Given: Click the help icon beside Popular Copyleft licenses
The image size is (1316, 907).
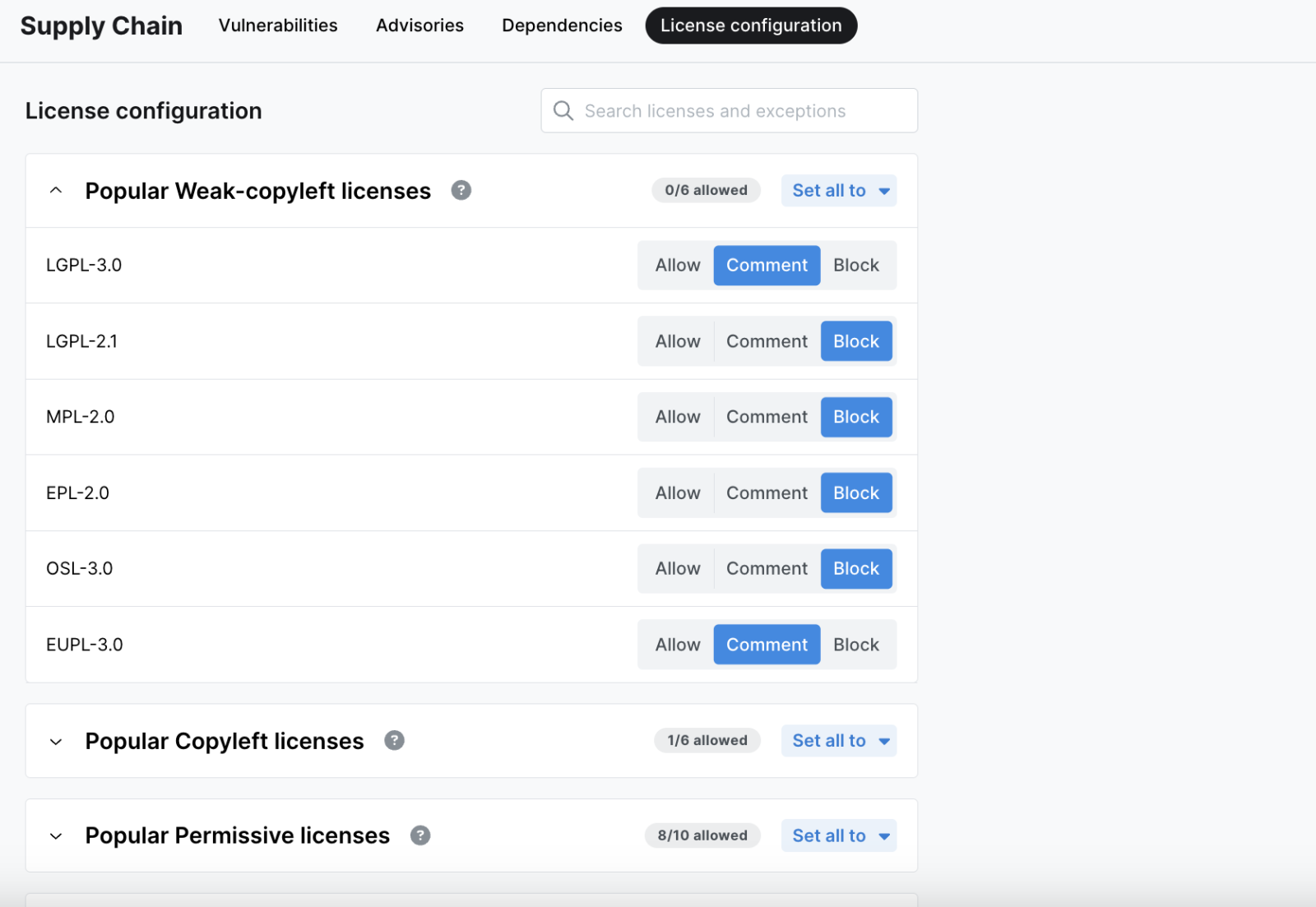Looking at the screenshot, I should pos(394,740).
